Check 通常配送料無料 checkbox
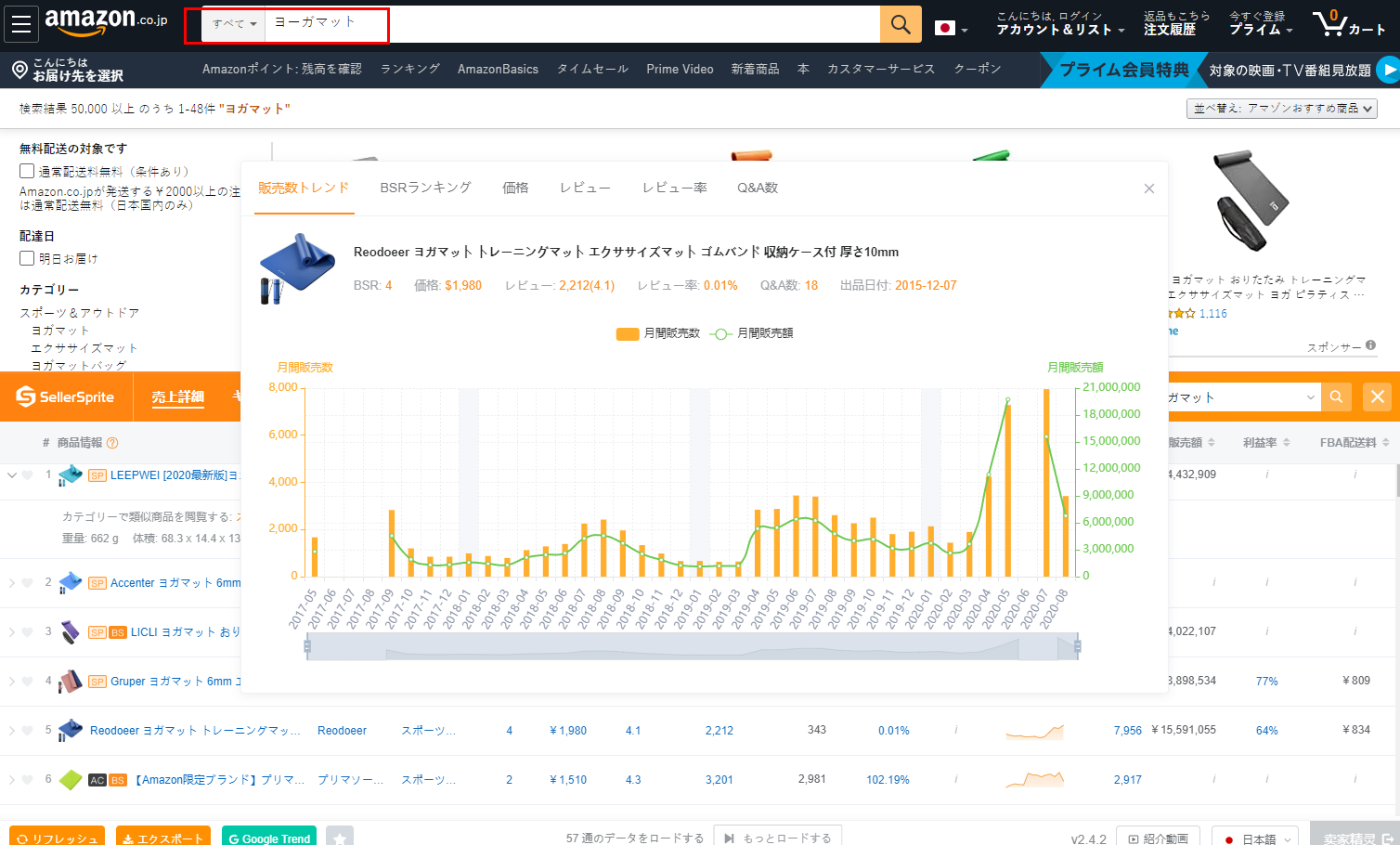The image size is (1400, 845). (27, 171)
